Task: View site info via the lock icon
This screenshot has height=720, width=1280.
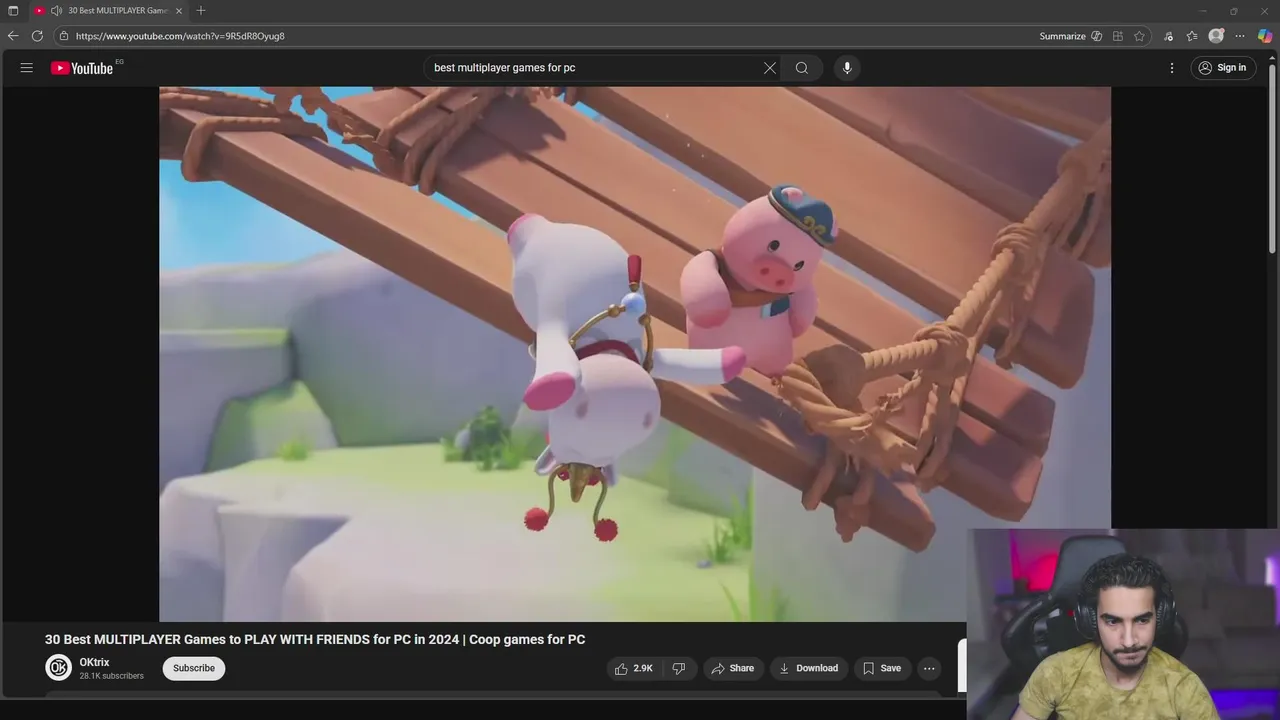Action: [x=64, y=36]
